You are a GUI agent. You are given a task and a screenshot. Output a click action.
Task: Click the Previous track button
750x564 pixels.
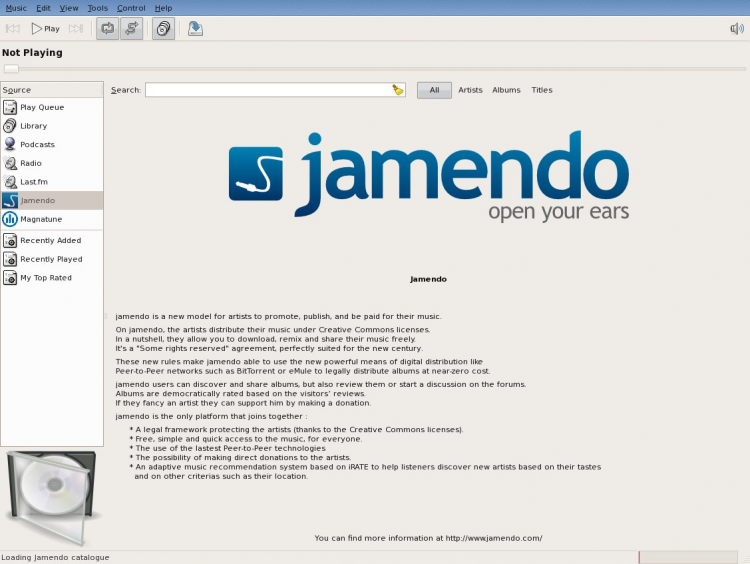[13, 29]
